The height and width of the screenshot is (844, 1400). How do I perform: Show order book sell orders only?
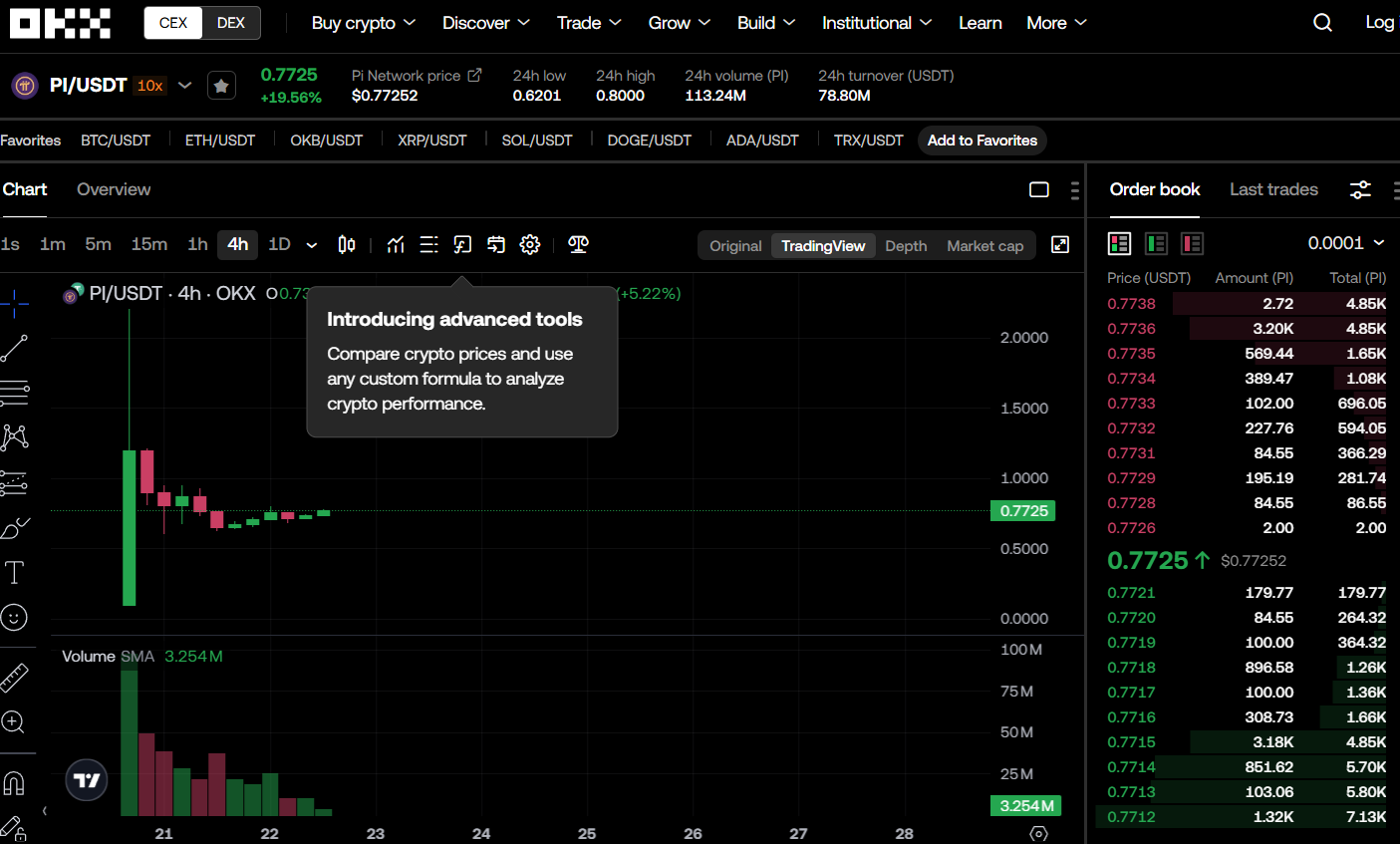(x=1192, y=244)
